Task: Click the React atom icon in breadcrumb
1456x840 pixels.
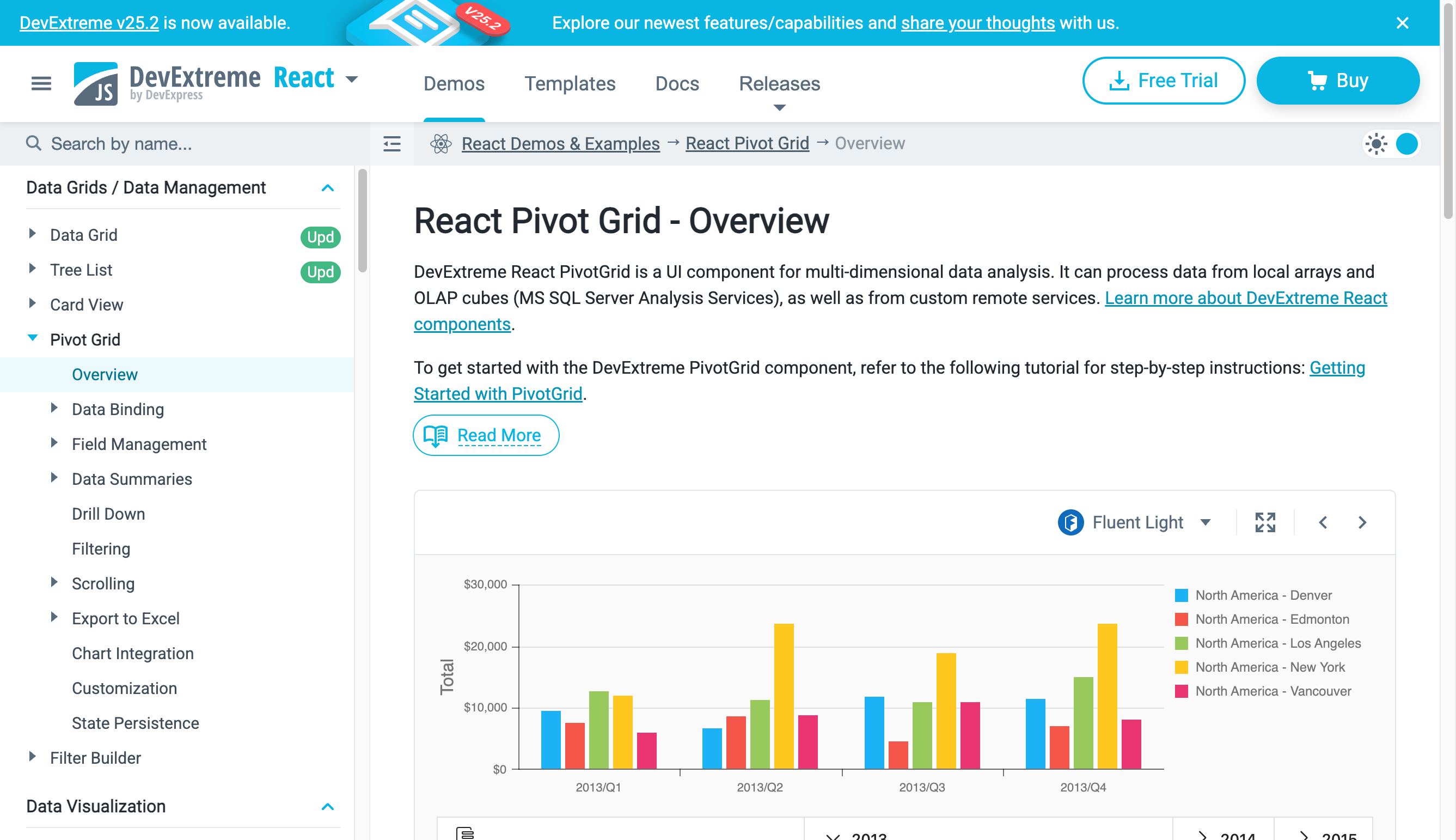Action: 441,144
